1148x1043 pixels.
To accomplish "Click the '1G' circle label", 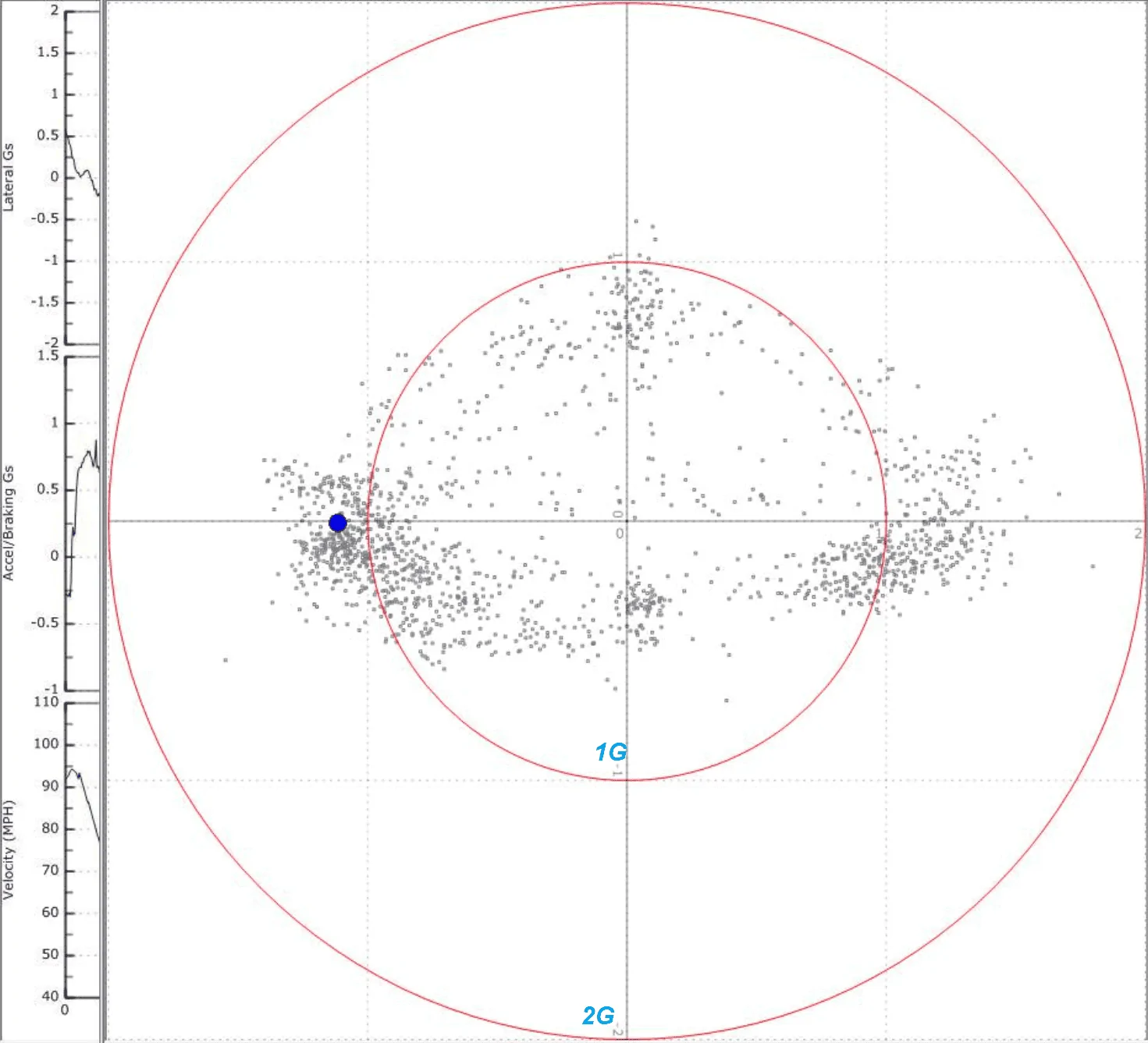I will [x=610, y=753].
